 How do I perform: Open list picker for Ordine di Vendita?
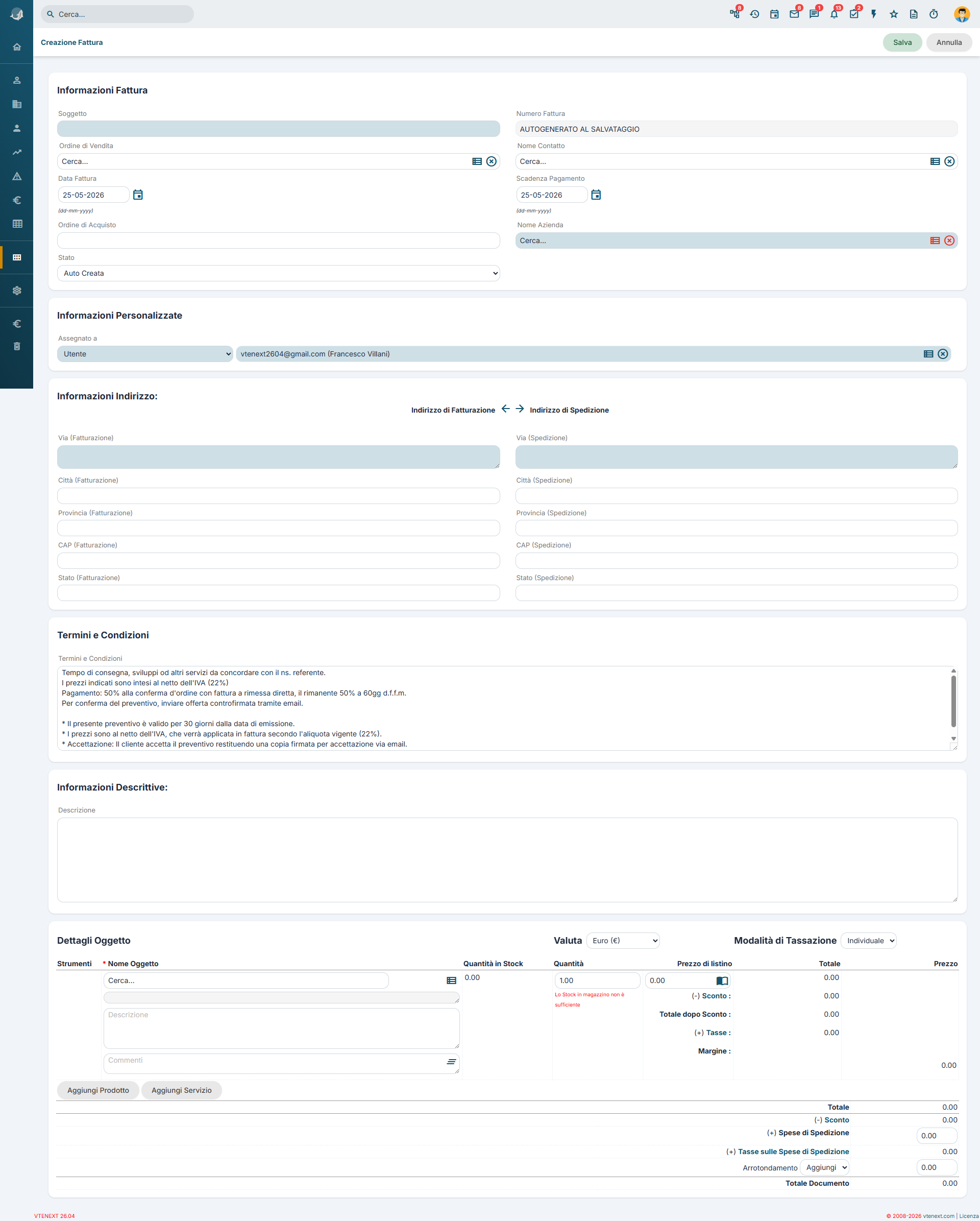pos(477,161)
